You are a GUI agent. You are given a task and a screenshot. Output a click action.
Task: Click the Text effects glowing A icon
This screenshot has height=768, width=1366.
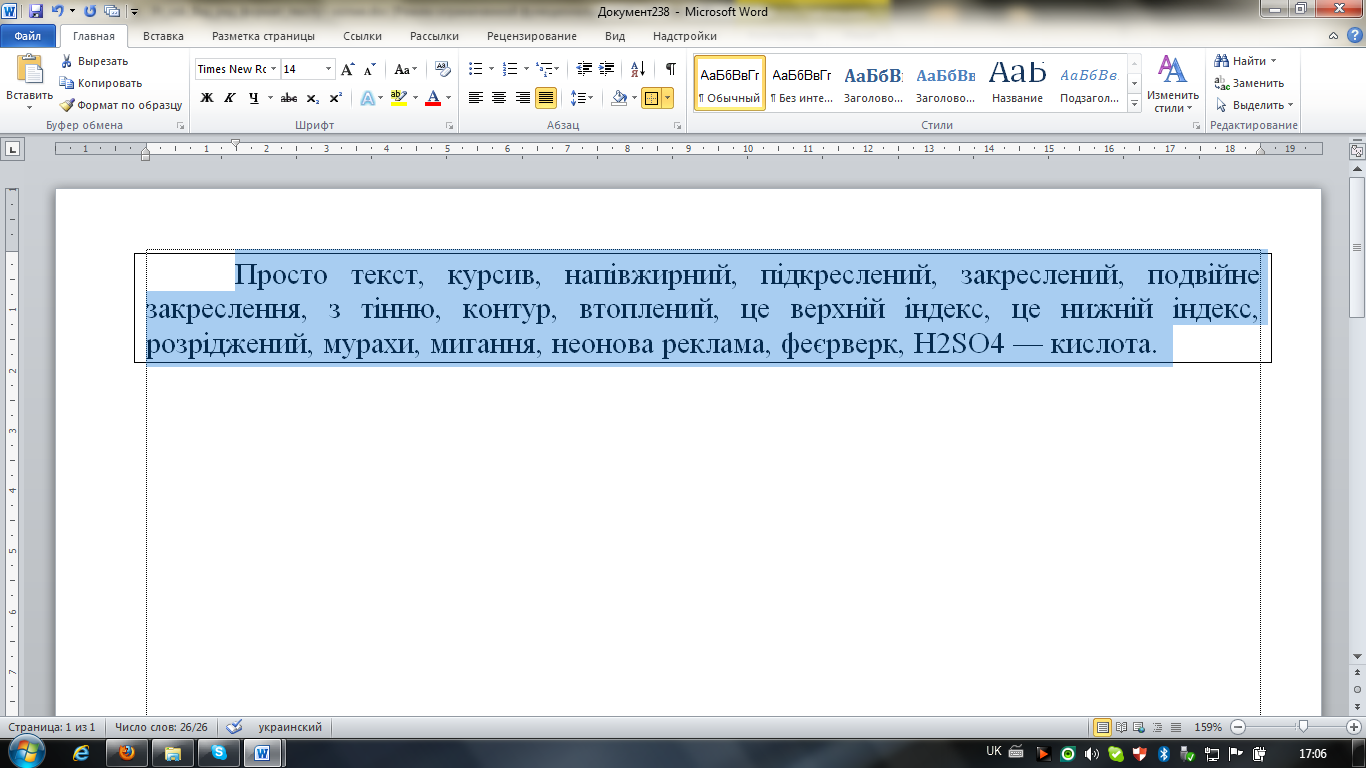point(367,98)
